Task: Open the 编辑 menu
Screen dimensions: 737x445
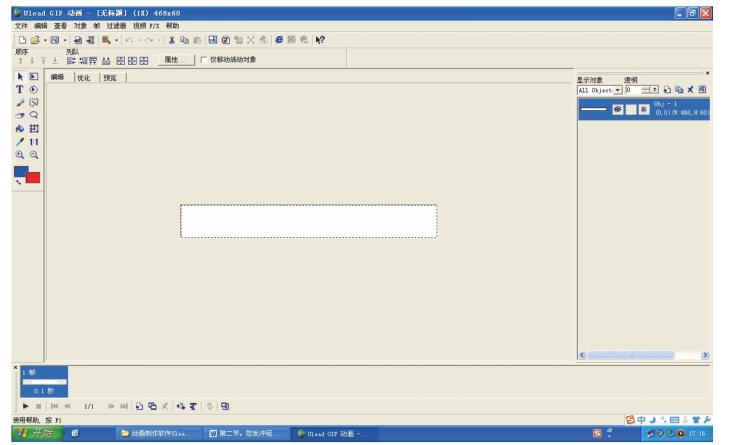Action: pyautogui.click(x=40, y=26)
